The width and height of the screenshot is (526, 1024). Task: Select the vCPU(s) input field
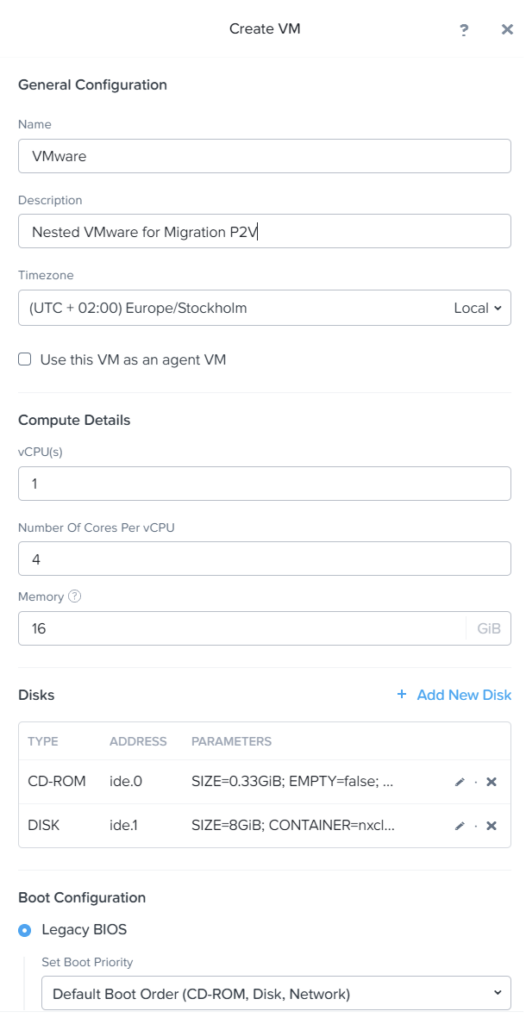(265, 484)
